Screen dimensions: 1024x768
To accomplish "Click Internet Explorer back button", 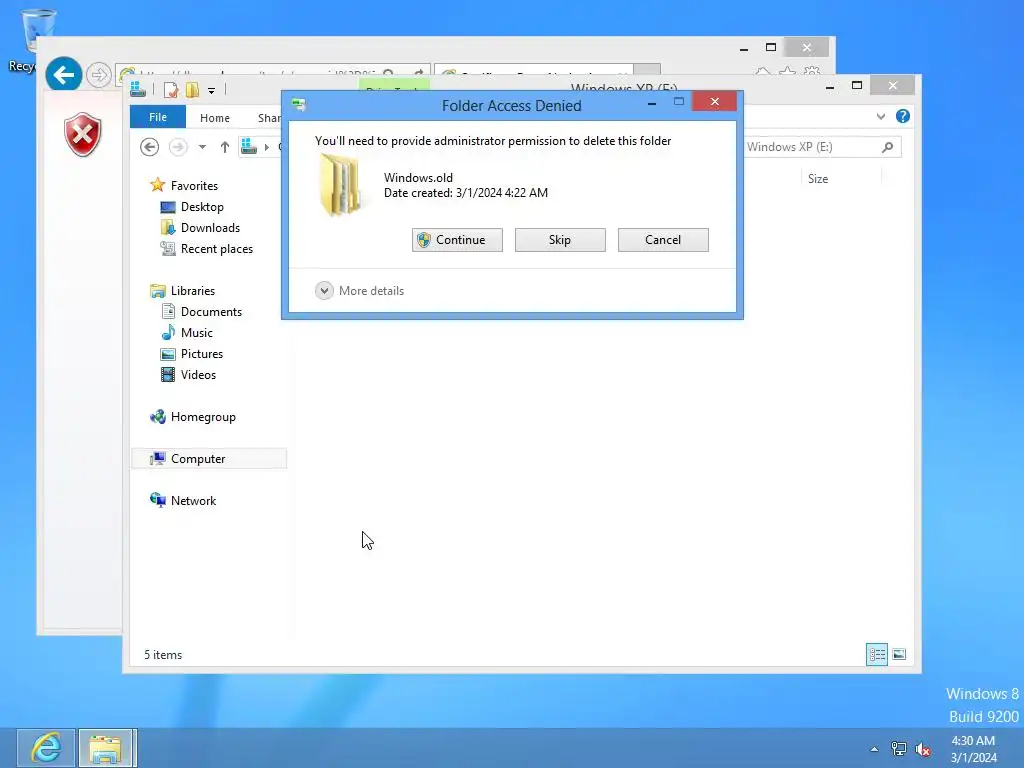I will pyautogui.click(x=63, y=74).
